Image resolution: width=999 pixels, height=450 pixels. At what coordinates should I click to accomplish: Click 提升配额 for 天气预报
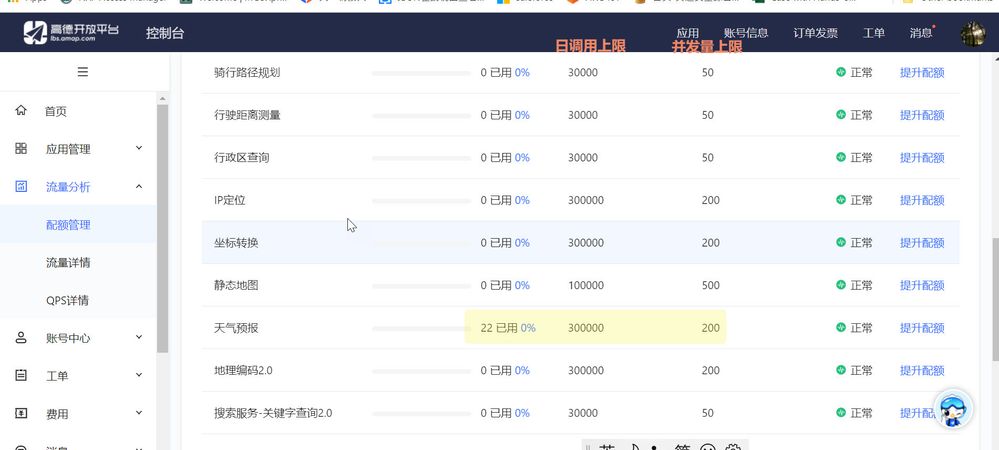point(922,328)
